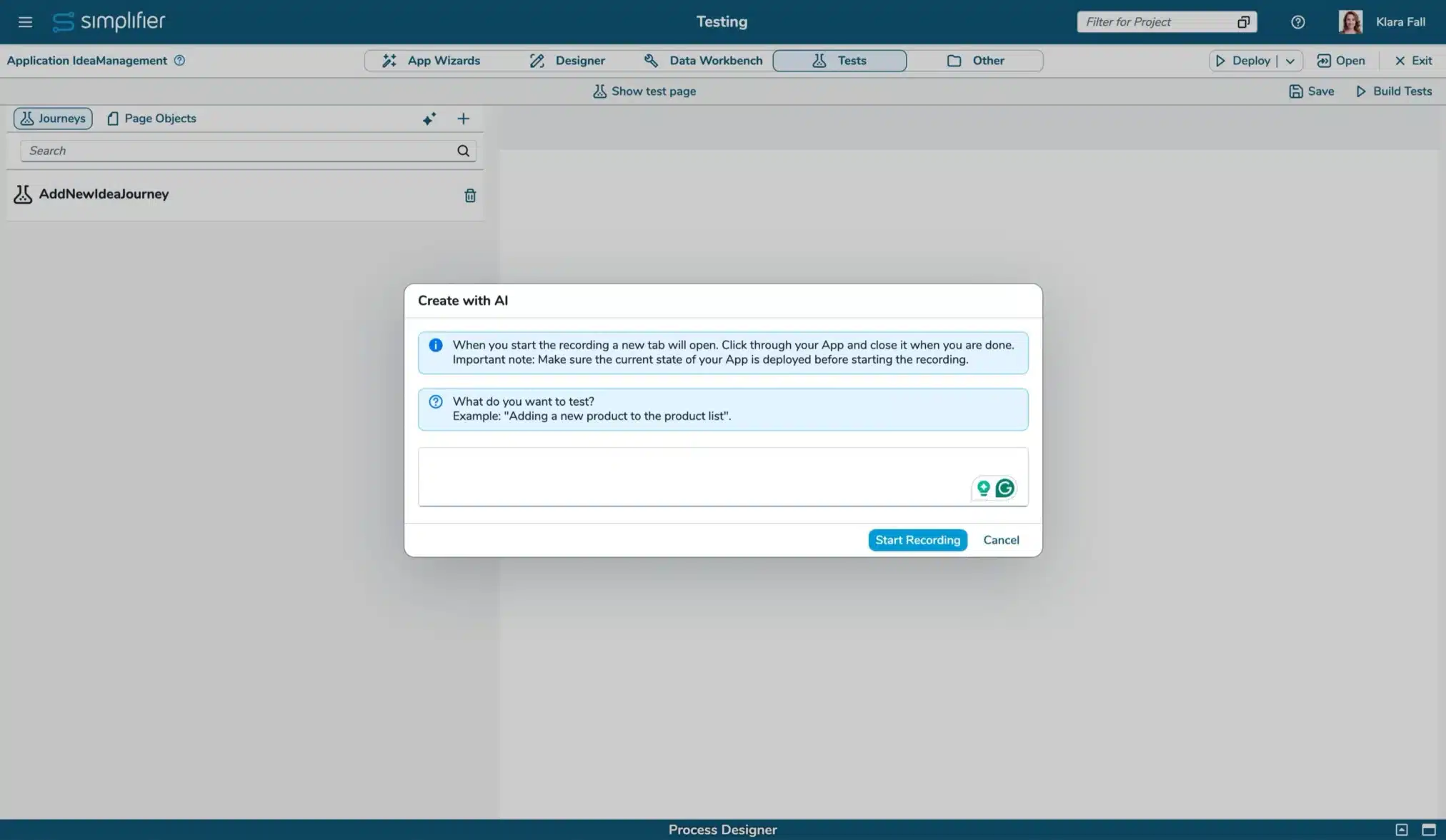Open the hamburger menu at top left
Image resolution: width=1446 pixels, height=840 pixels.
pos(25,21)
